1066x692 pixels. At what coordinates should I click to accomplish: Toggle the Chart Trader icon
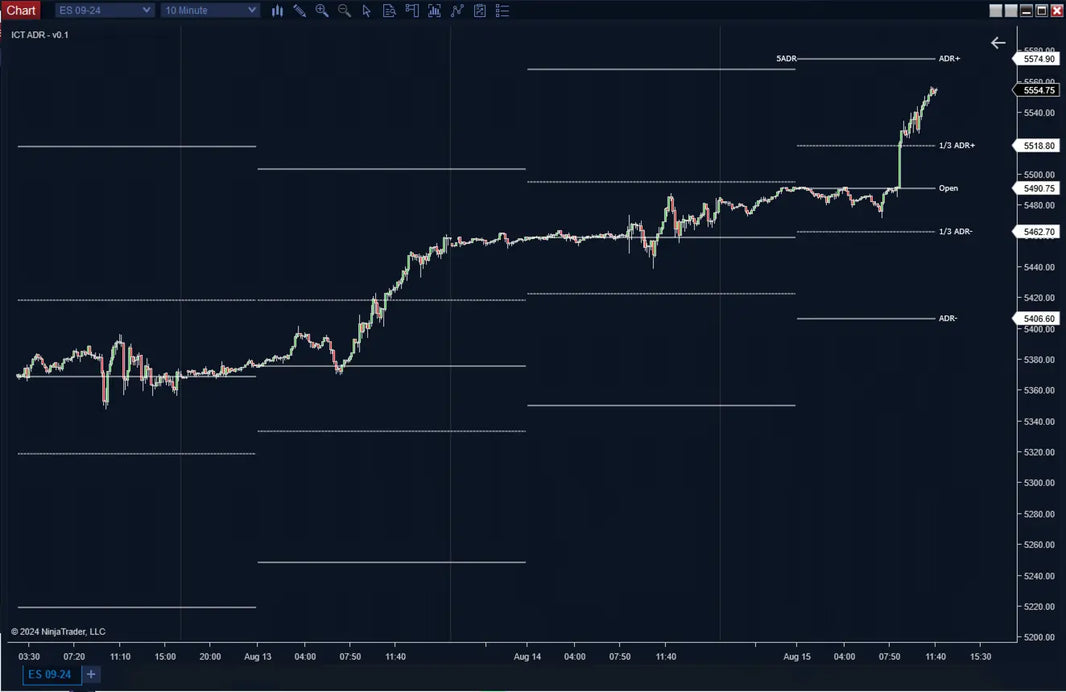coord(411,10)
